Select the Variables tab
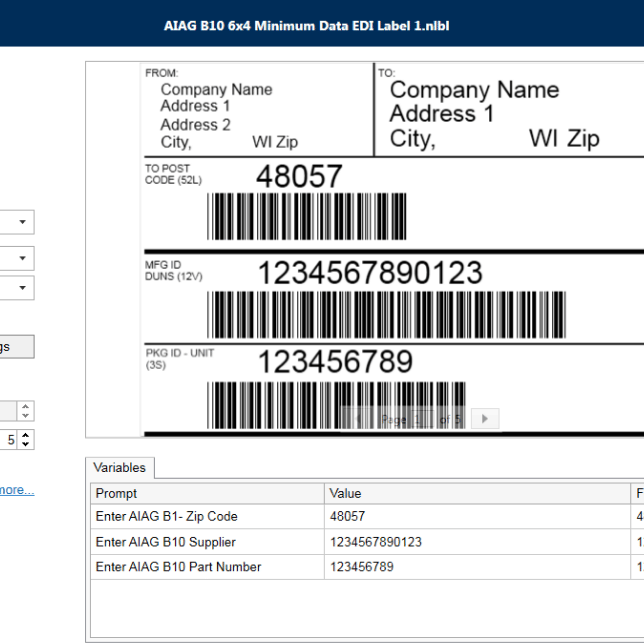The image size is (644, 644). [120, 468]
